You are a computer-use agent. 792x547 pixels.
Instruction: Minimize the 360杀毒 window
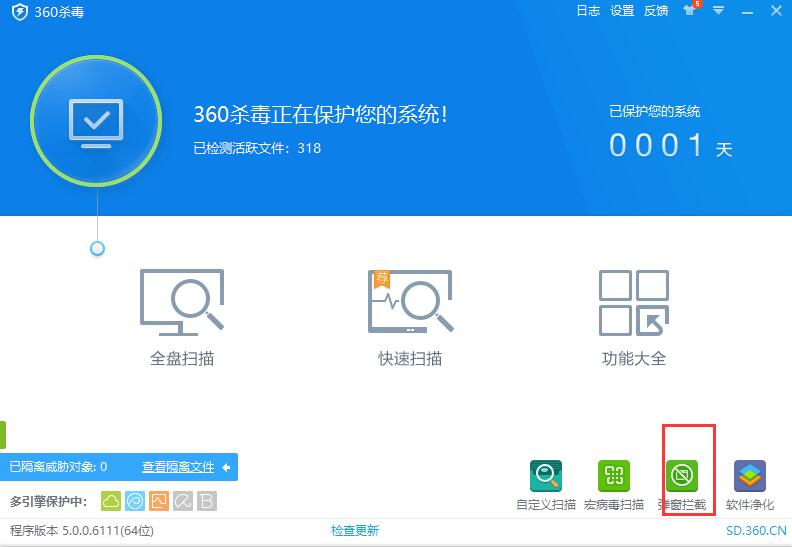point(747,11)
